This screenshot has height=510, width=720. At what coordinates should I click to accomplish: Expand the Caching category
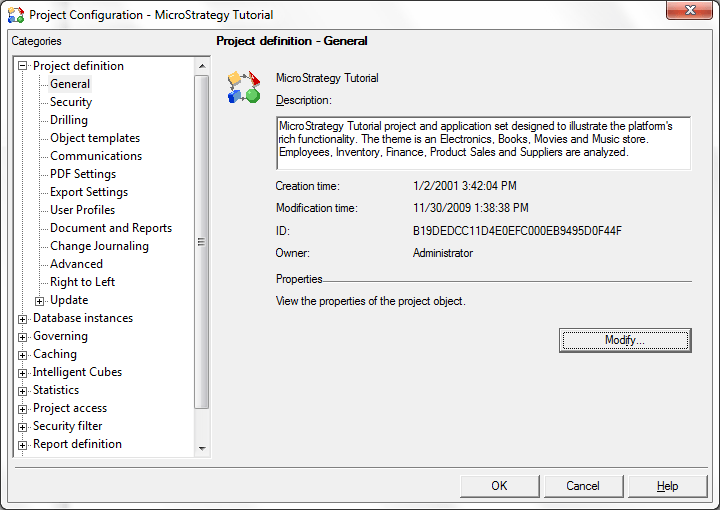pos(22,355)
